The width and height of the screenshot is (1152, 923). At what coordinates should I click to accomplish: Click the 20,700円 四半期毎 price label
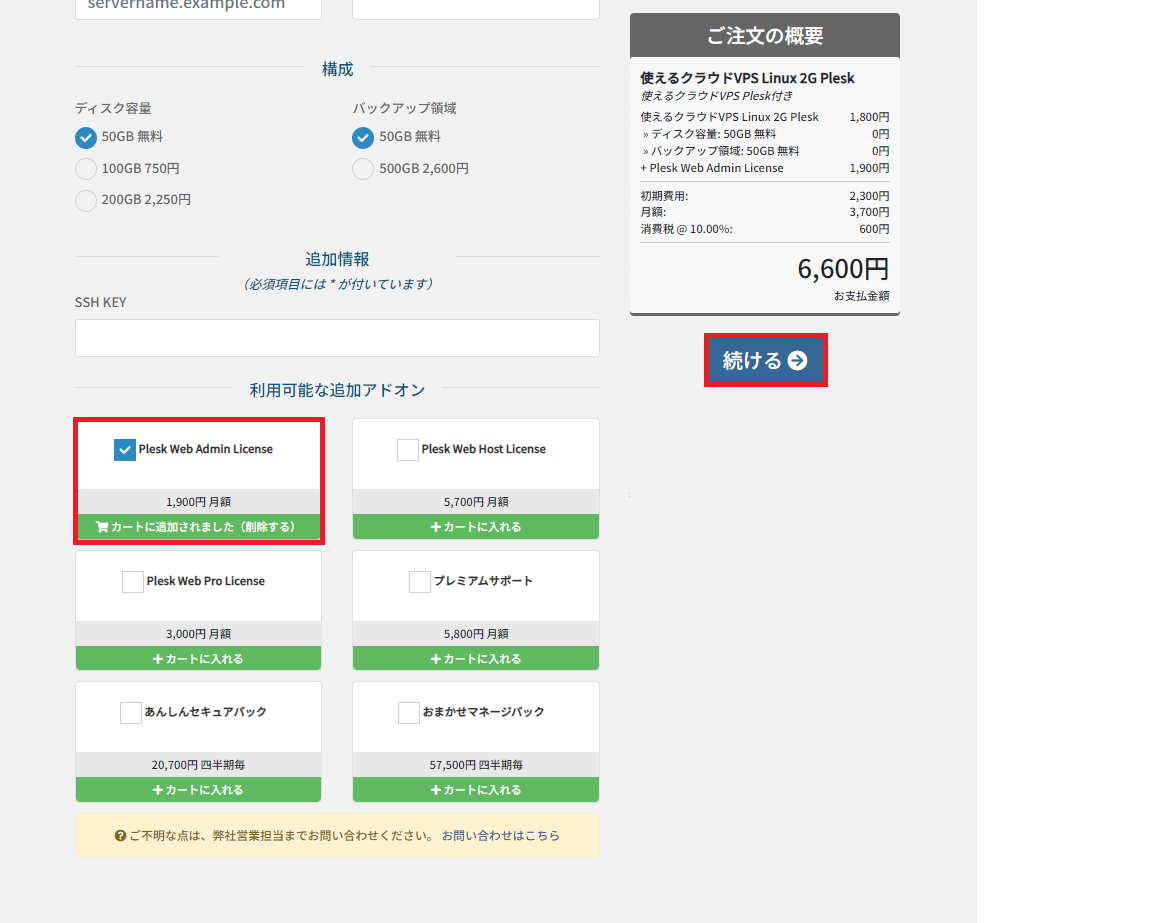pos(198,765)
